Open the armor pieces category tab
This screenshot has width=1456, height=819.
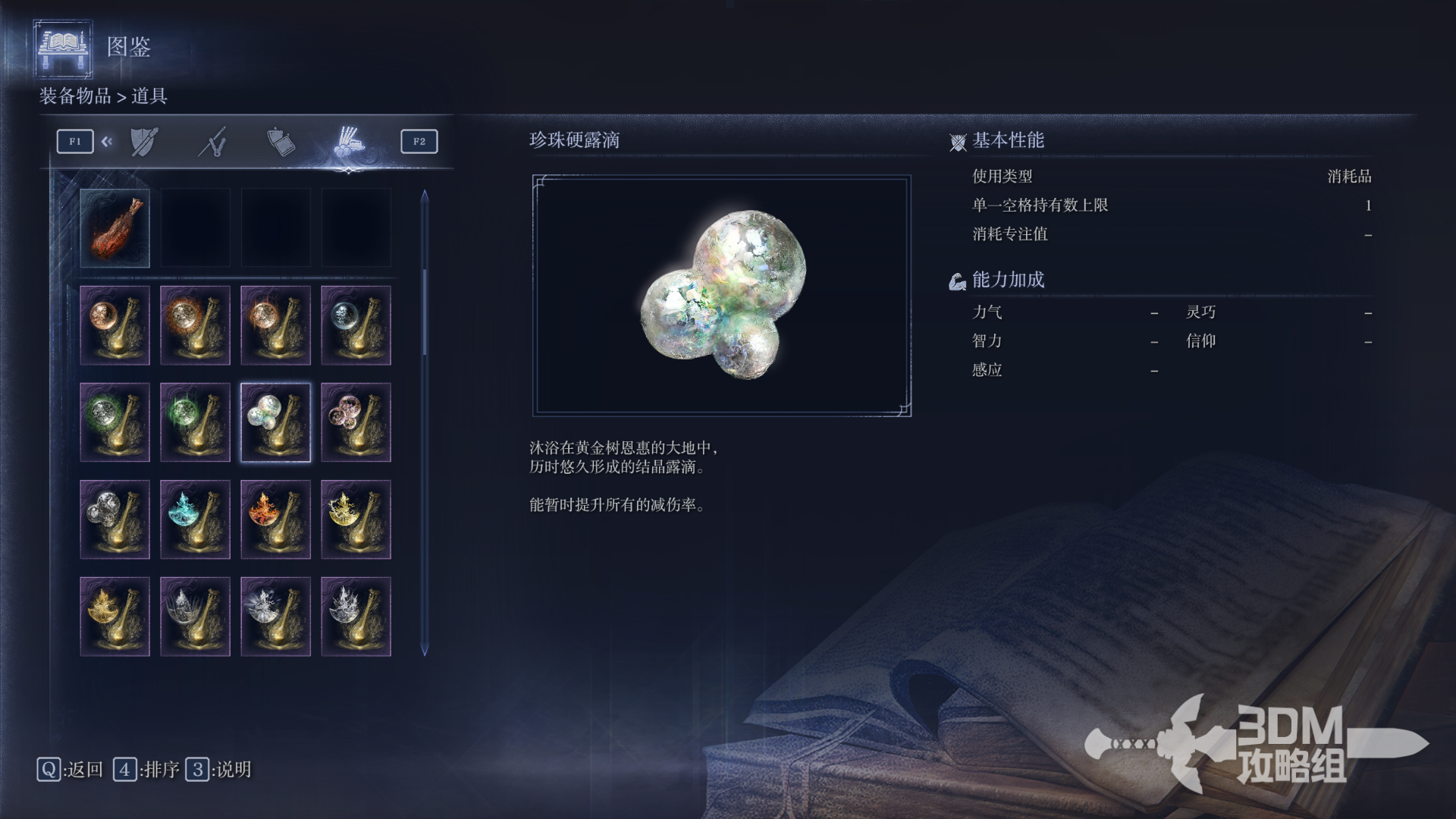point(281,142)
